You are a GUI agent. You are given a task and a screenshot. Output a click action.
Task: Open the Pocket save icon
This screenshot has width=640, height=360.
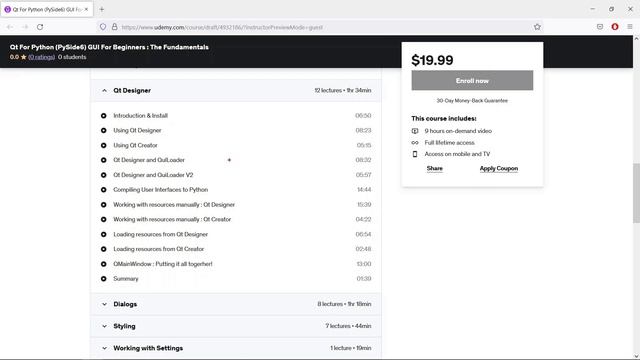point(600,27)
